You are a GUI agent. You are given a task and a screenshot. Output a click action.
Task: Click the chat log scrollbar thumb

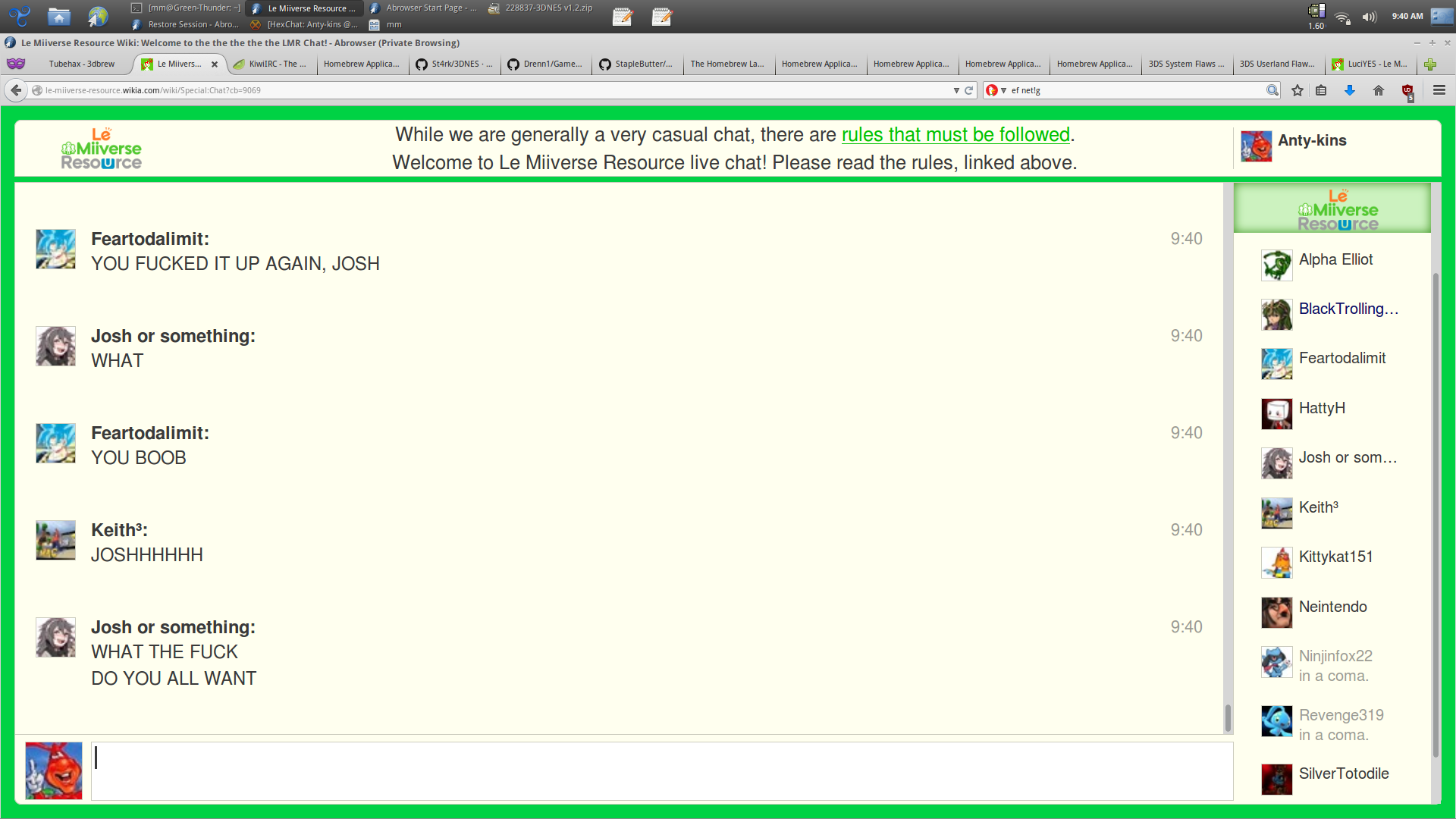pos(1228,717)
